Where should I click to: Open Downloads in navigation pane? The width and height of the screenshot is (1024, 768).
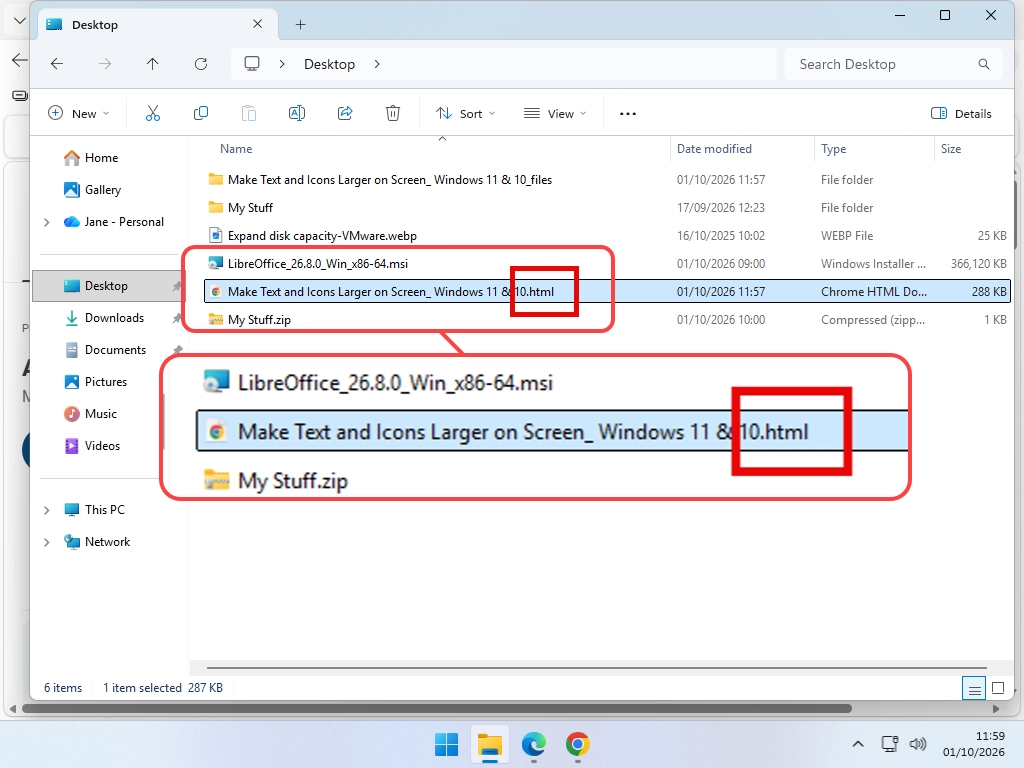(104, 318)
